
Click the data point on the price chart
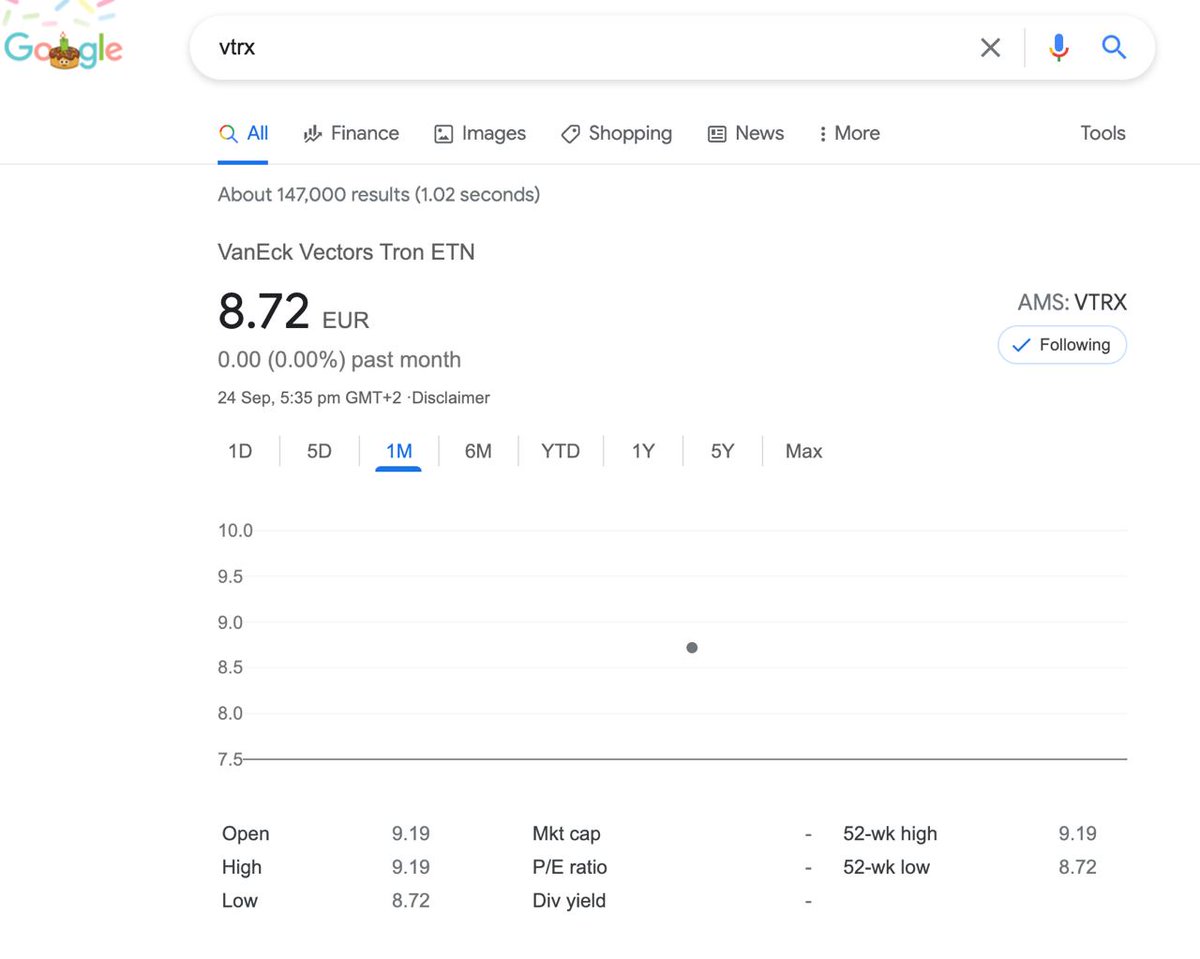pos(692,648)
